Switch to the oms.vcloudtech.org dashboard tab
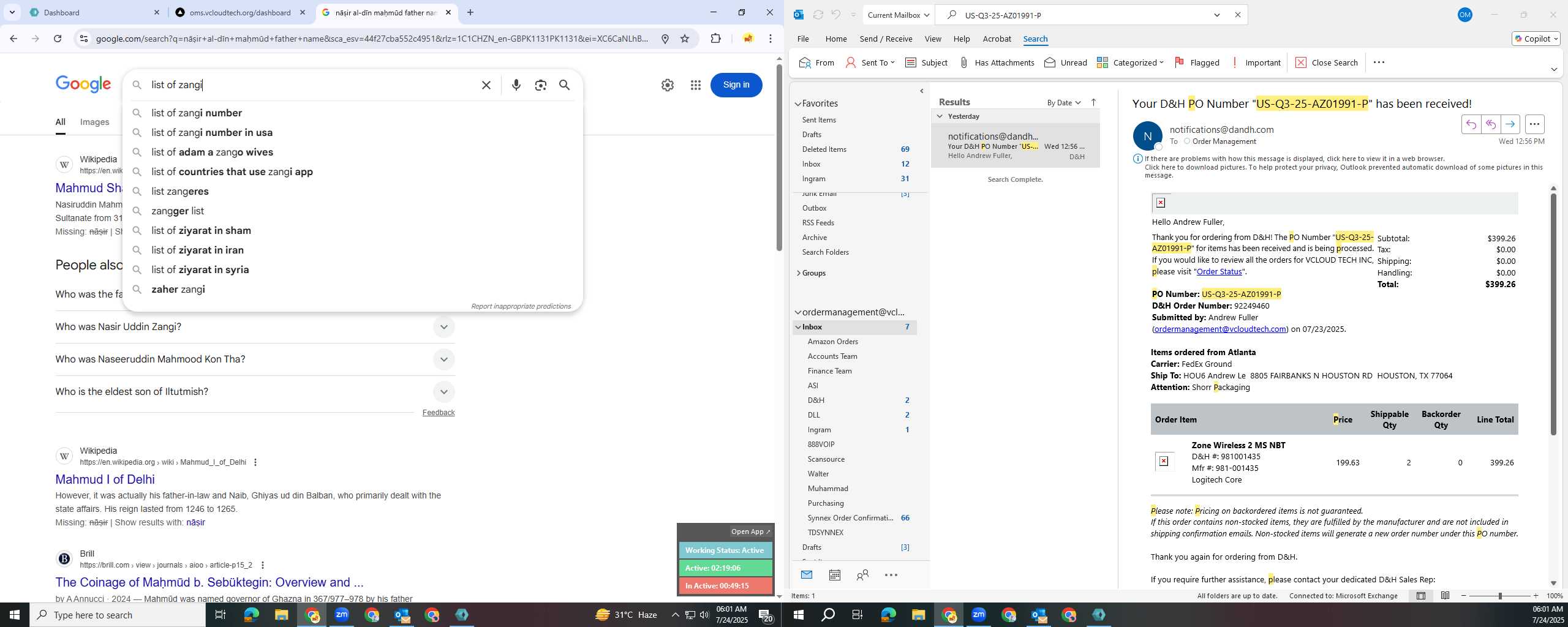Image resolution: width=1568 pixels, height=627 pixels. 241,12
